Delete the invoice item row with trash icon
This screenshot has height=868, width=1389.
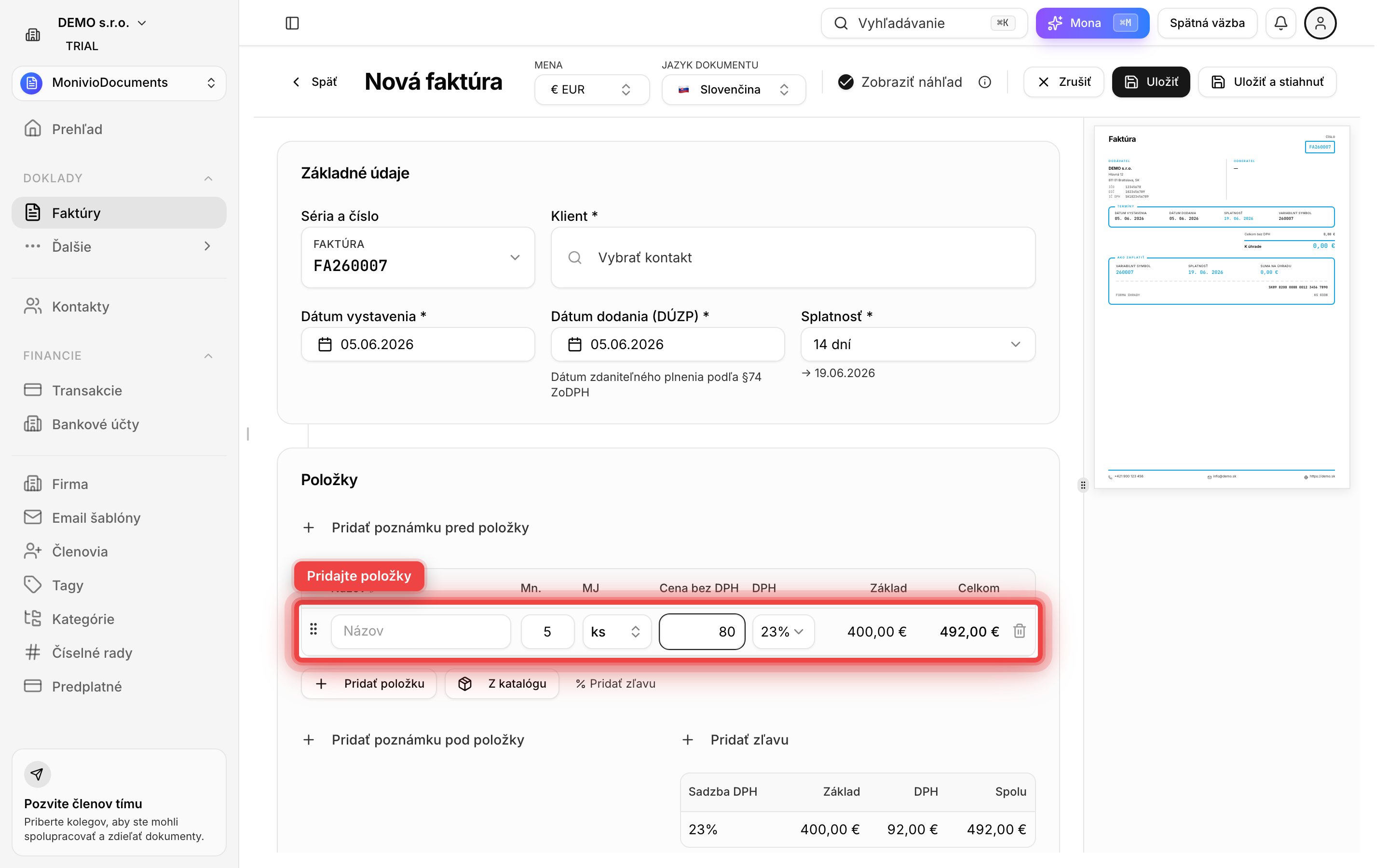pos(1020,631)
